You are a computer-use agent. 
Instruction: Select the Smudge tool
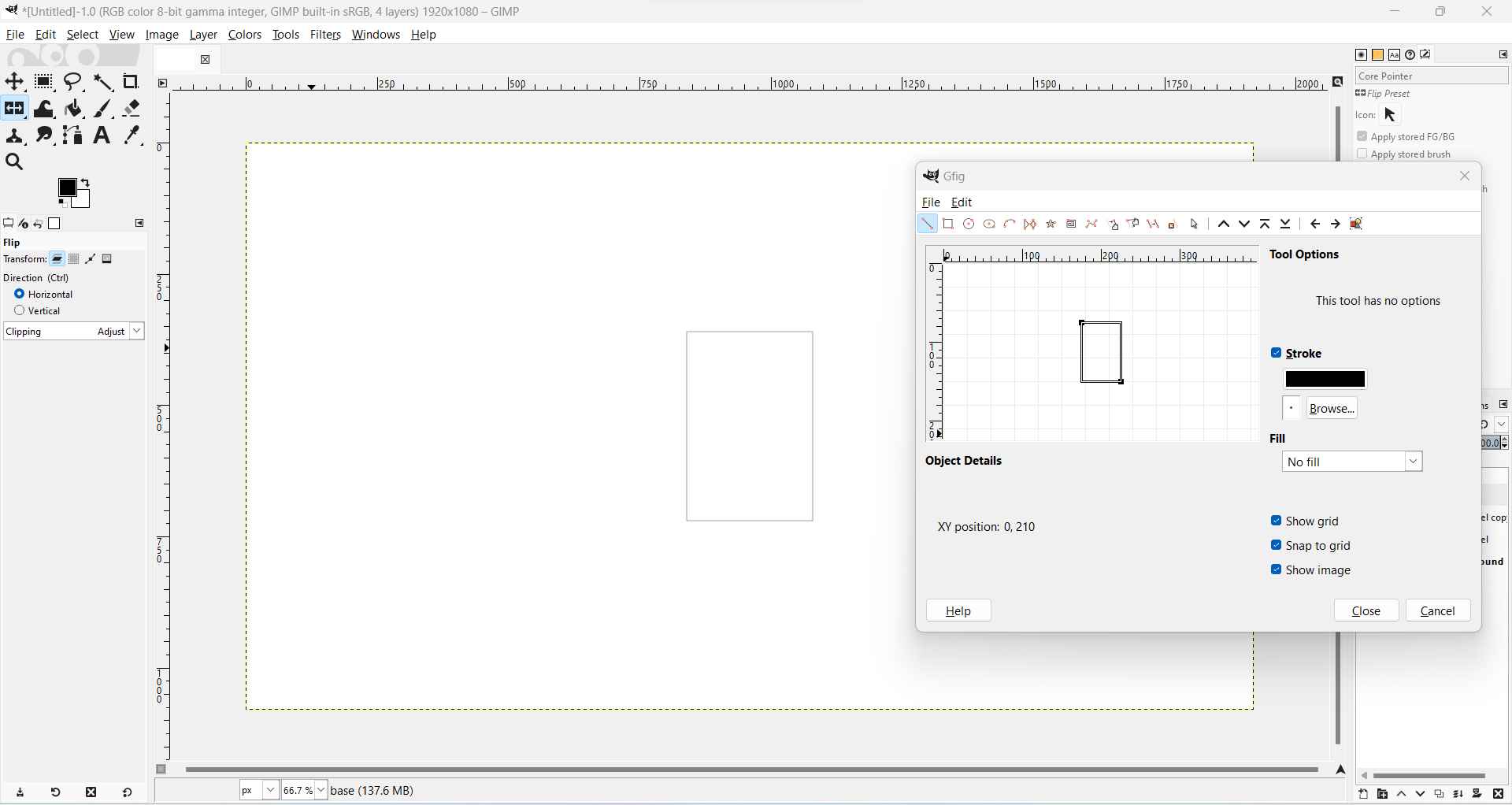click(44, 136)
